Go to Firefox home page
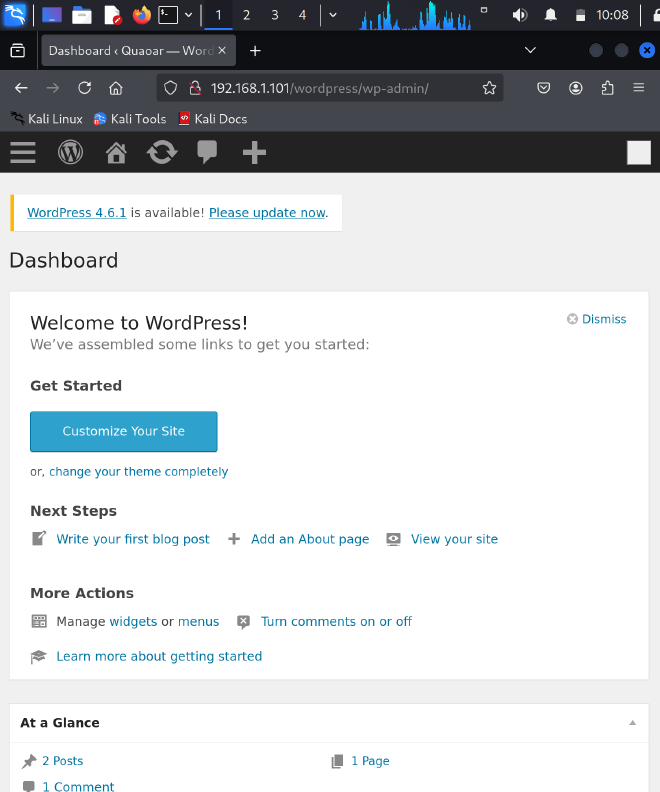 click(116, 88)
